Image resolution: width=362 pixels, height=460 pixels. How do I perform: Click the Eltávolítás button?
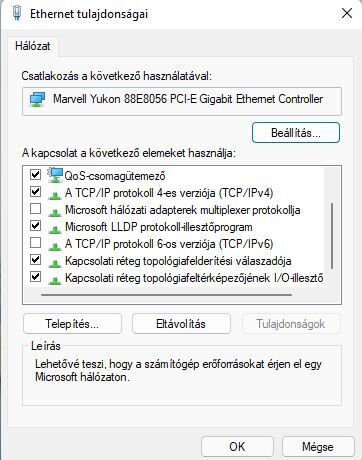coord(181,324)
